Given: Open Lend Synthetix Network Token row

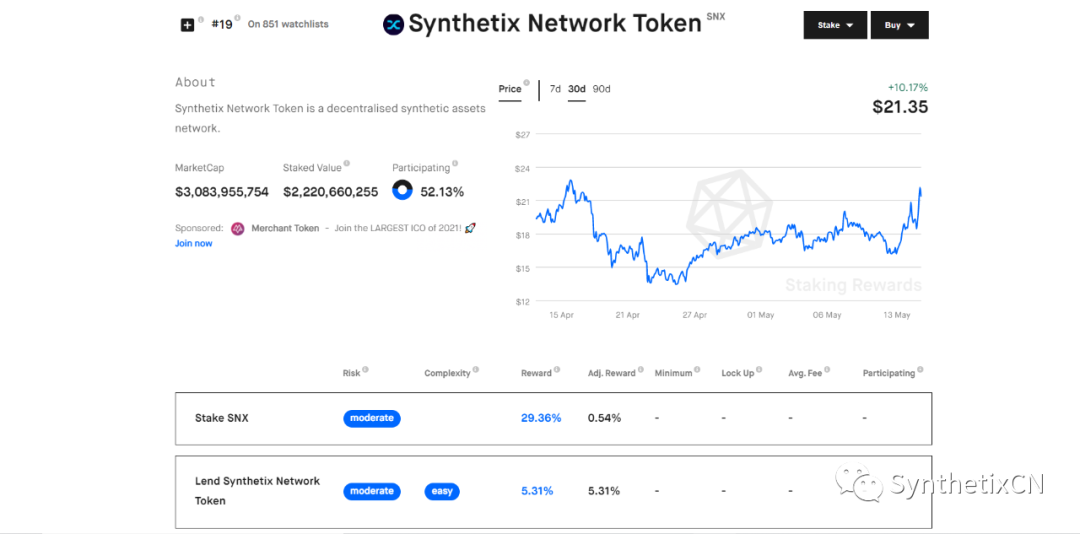Looking at the screenshot, I should [257, 491].
